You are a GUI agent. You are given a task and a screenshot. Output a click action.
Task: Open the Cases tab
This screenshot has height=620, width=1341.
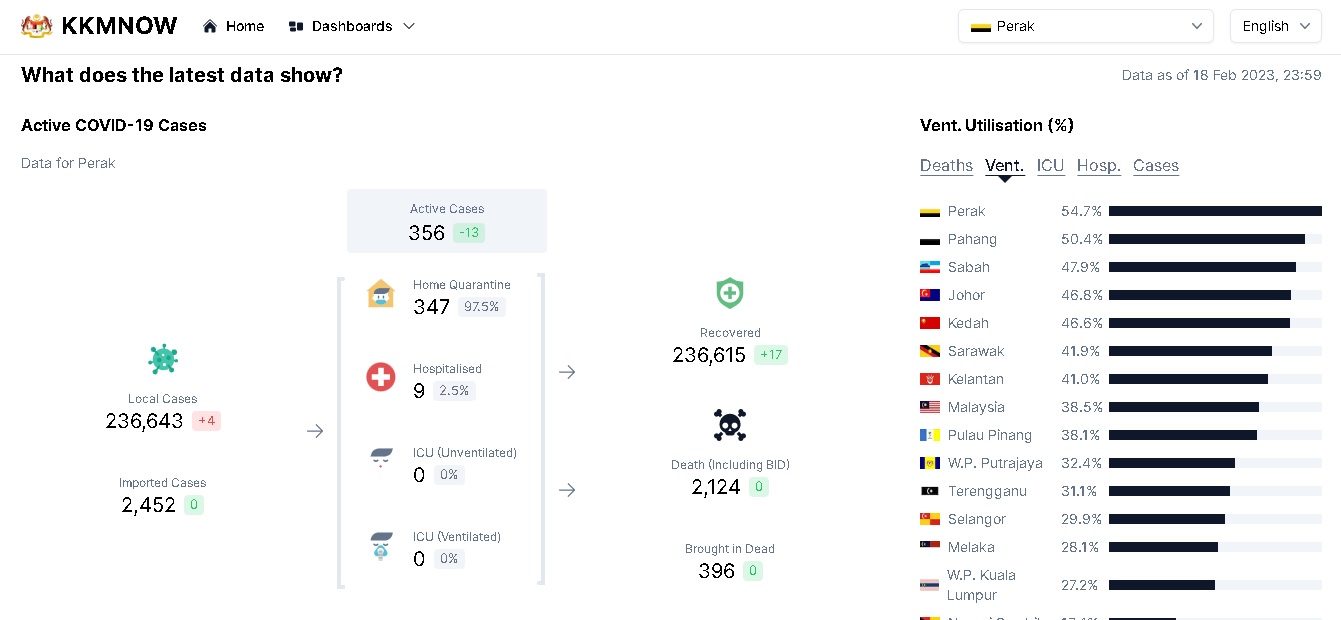(x=1155, y=166)
